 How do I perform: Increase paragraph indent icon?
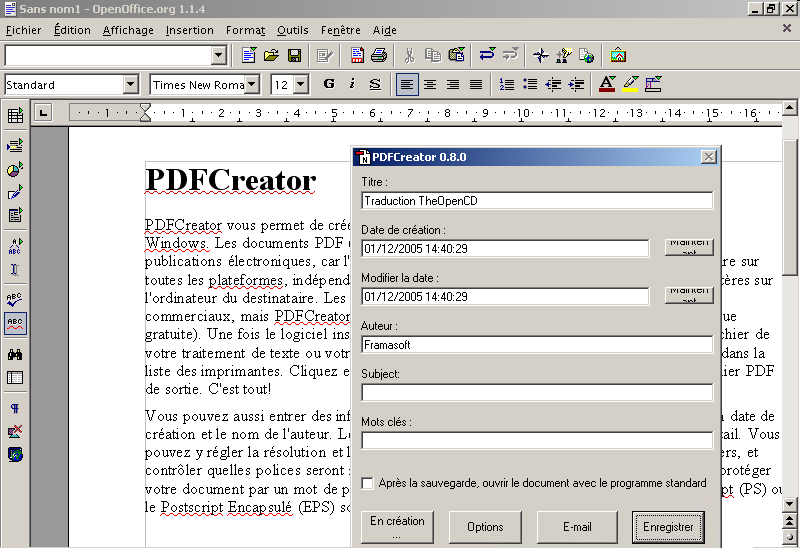click(577, 84)
